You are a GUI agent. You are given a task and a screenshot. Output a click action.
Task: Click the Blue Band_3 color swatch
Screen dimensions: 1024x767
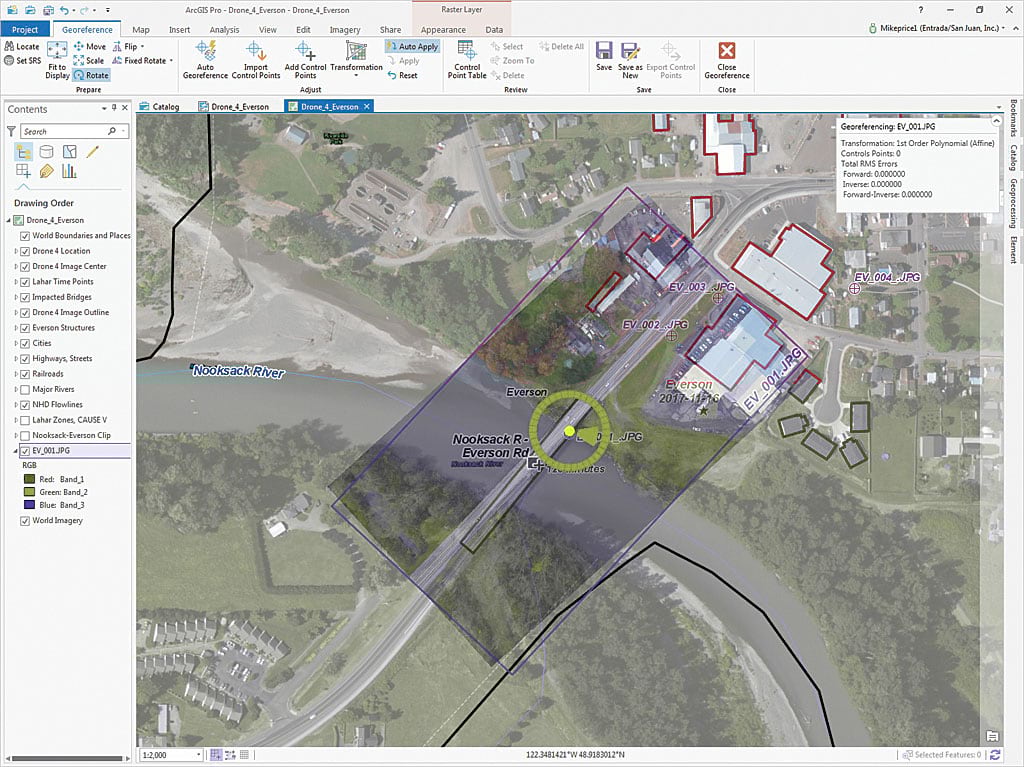pos(29,505)
